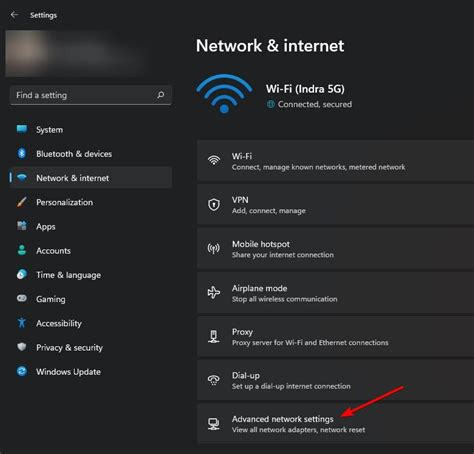
Task: Click the back arrow next to Settings
Action: click(x=14, y=15)
